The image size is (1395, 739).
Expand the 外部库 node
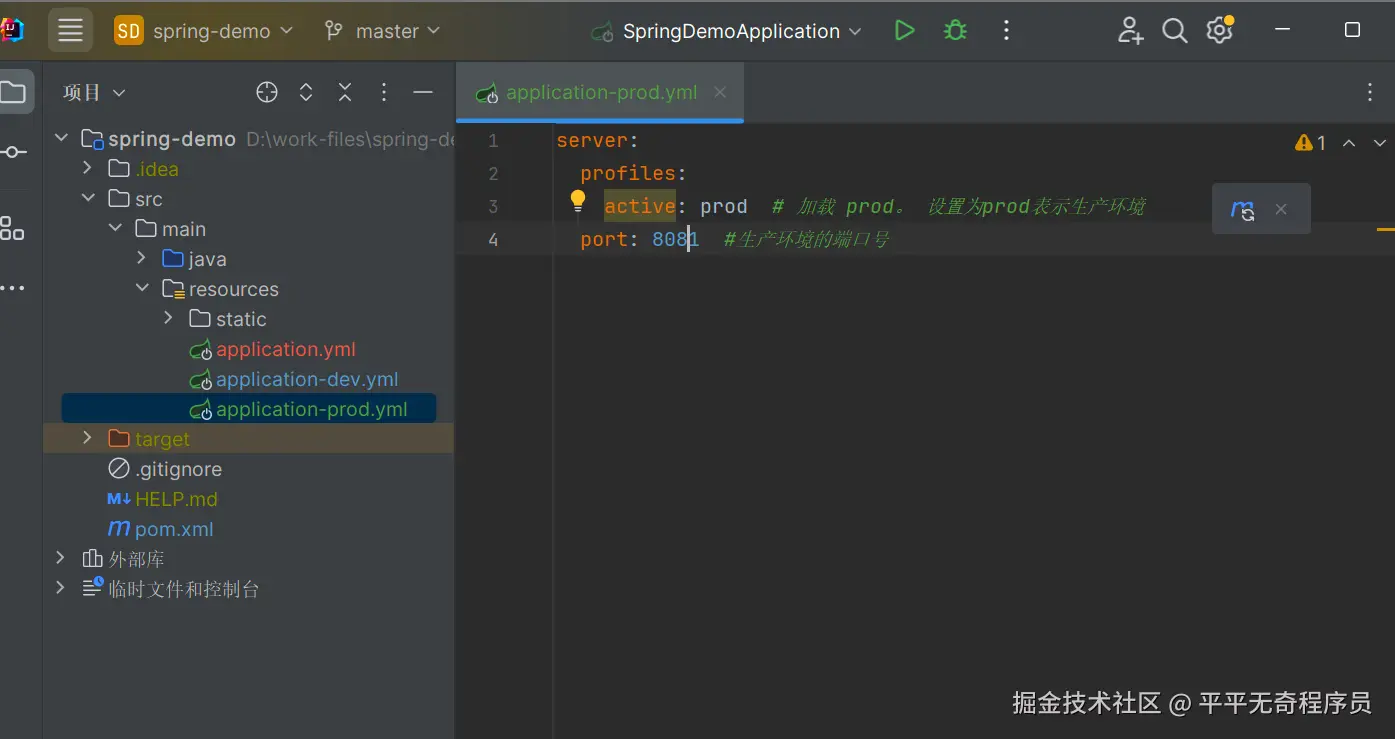click(61, 558)
